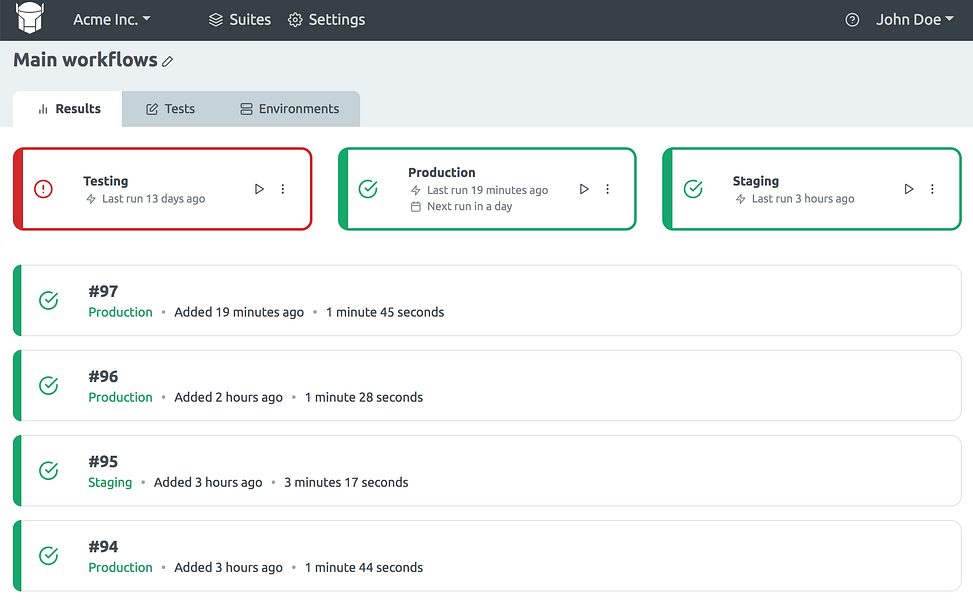The width and height of the screenshot is (973, 600).
Task: Click the Added 19 minutes ago text
Action: [239, 312]
